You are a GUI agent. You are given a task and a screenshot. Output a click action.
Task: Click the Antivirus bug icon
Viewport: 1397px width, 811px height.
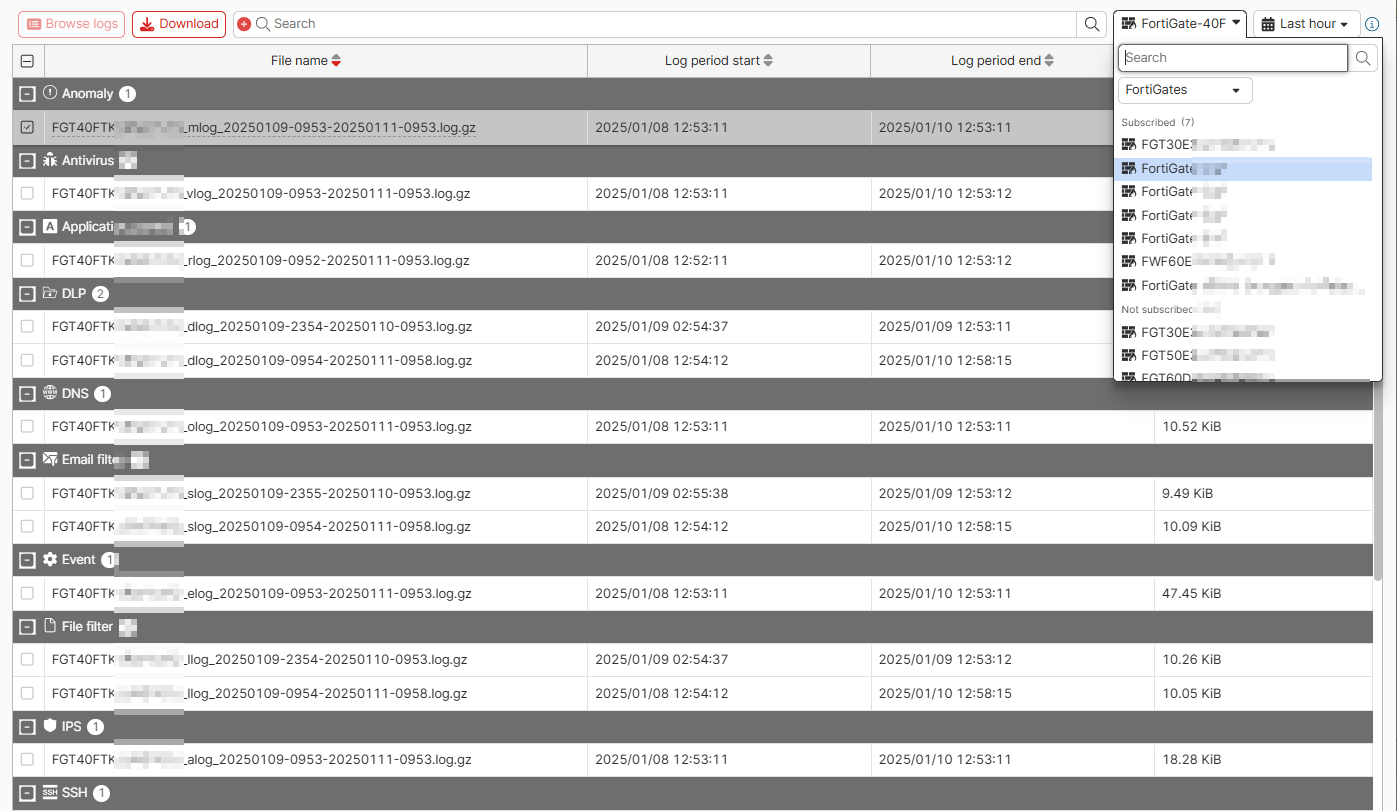click(50, 160)
